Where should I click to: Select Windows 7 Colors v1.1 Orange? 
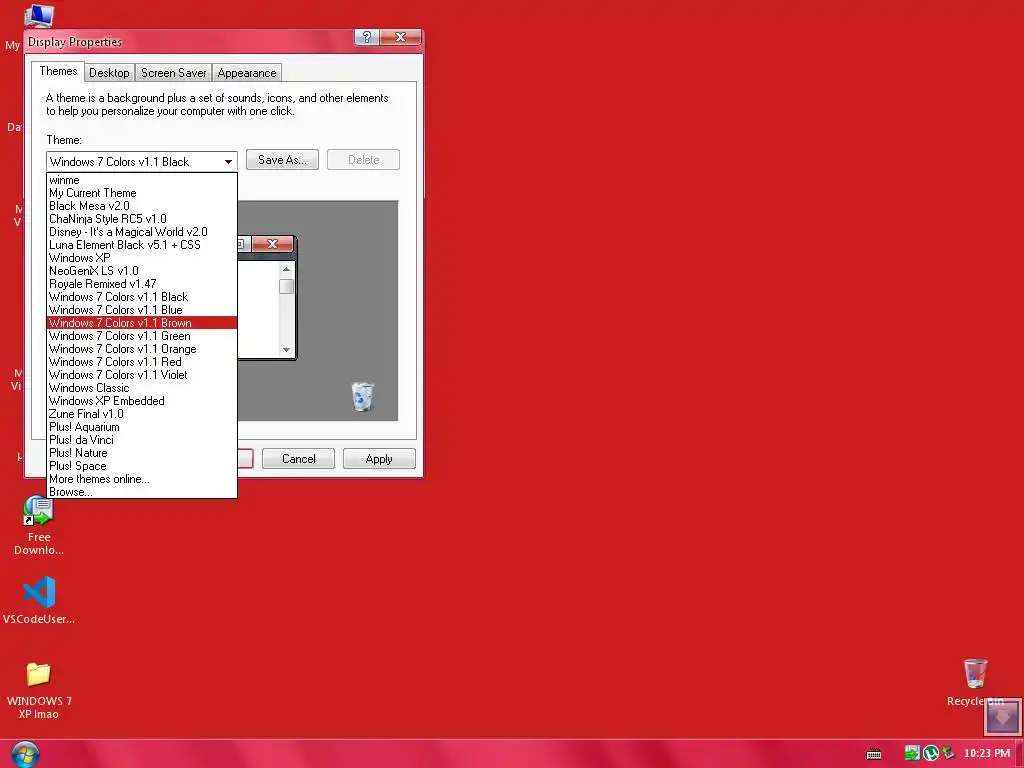(x=142, y=349)
